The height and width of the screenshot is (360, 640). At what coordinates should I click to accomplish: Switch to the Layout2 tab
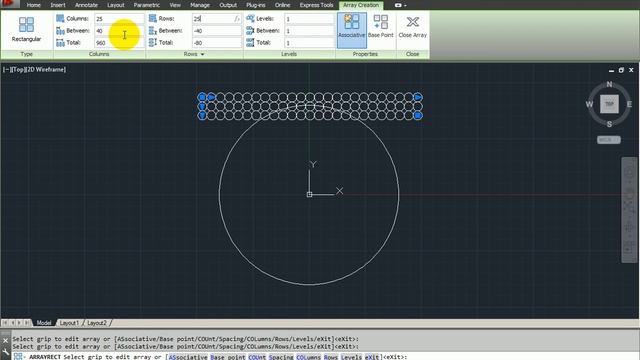click(97, 323)
